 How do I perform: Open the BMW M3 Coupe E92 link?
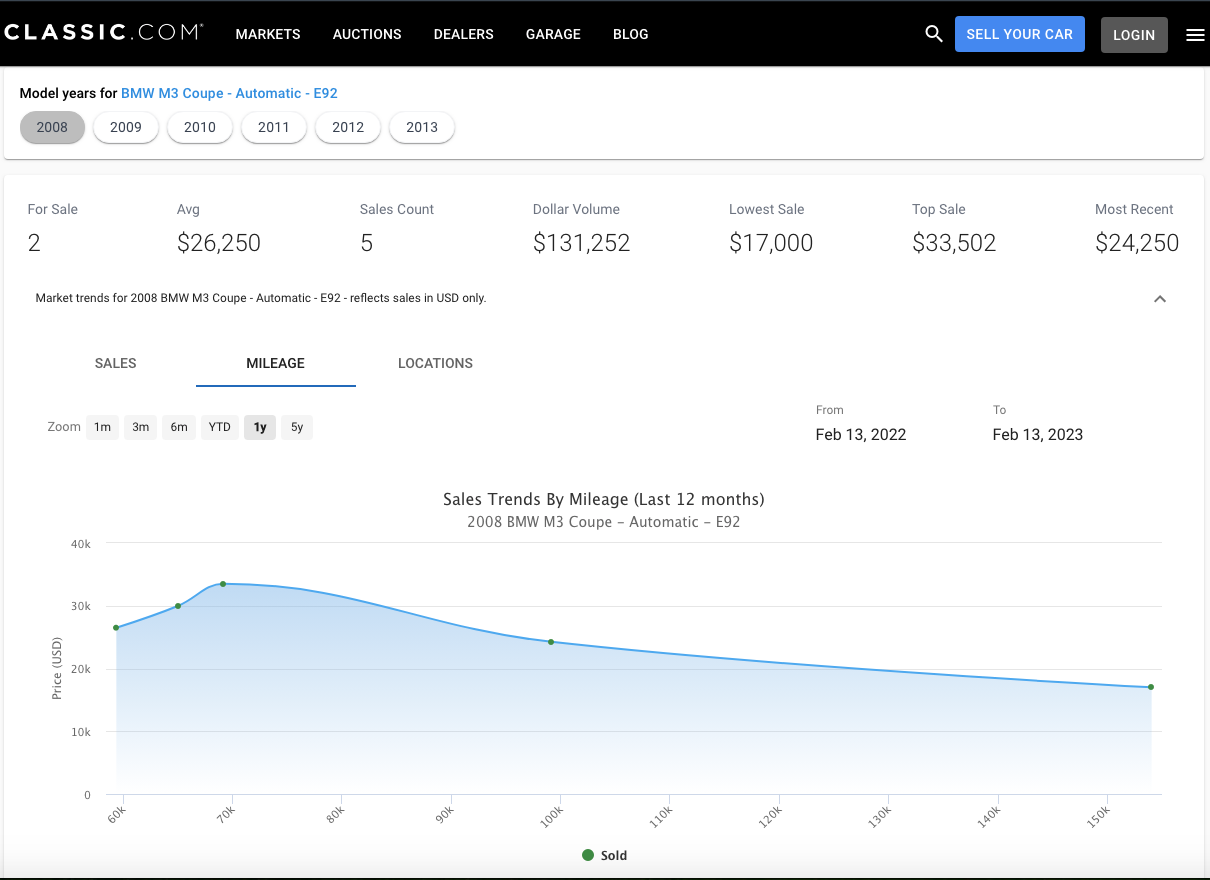229,93
